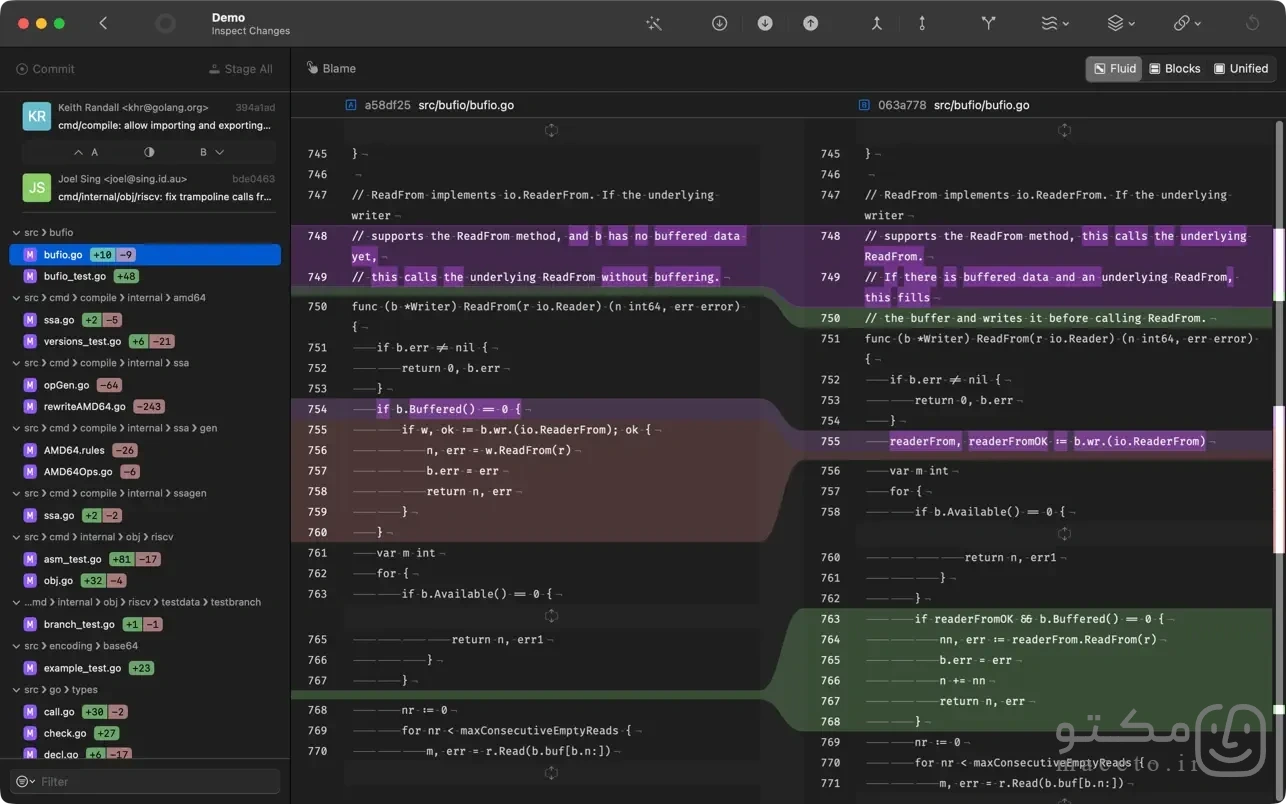Select the file asm_test.go

point(145,559)
